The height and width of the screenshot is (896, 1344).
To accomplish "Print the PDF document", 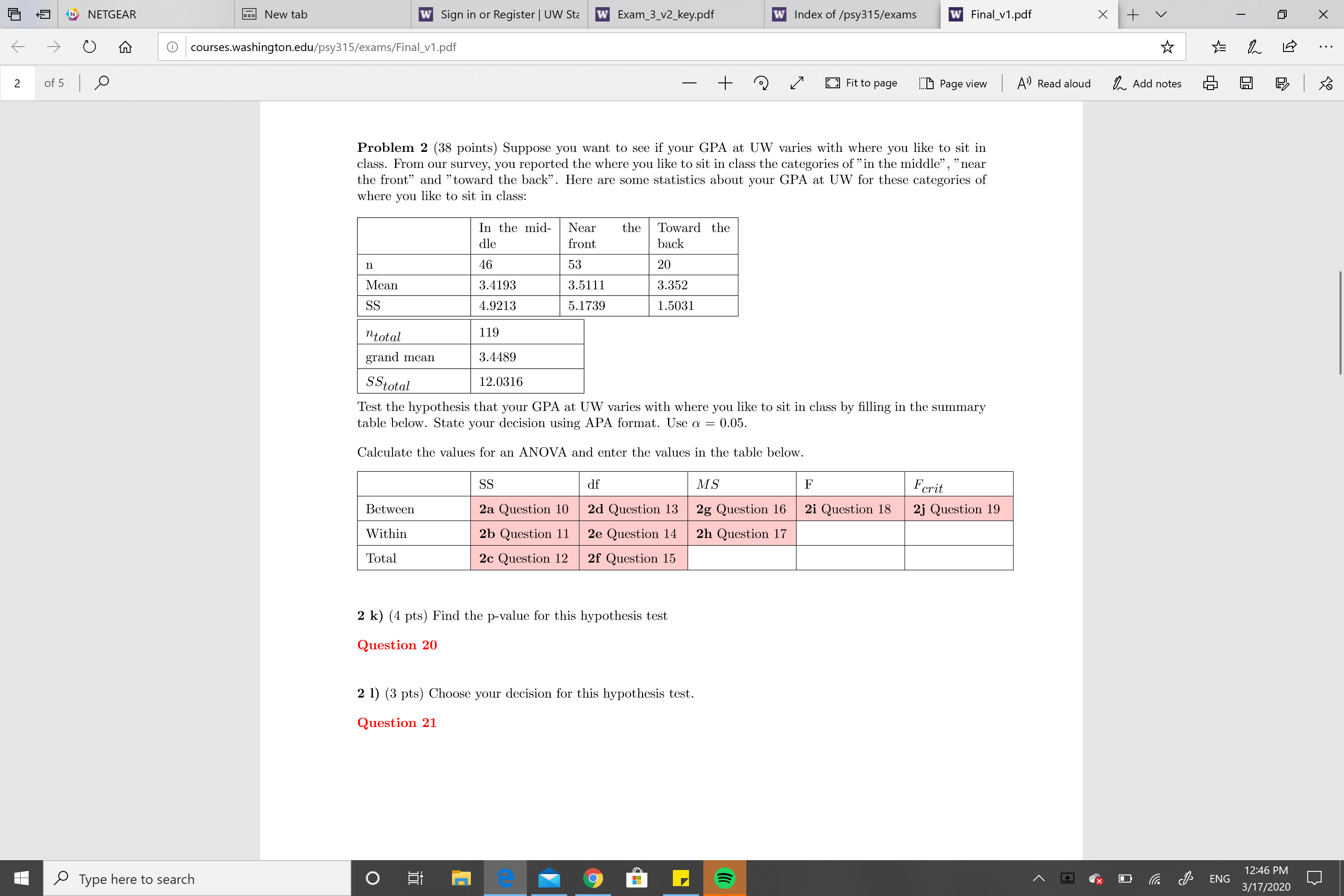I will 1210,83.
